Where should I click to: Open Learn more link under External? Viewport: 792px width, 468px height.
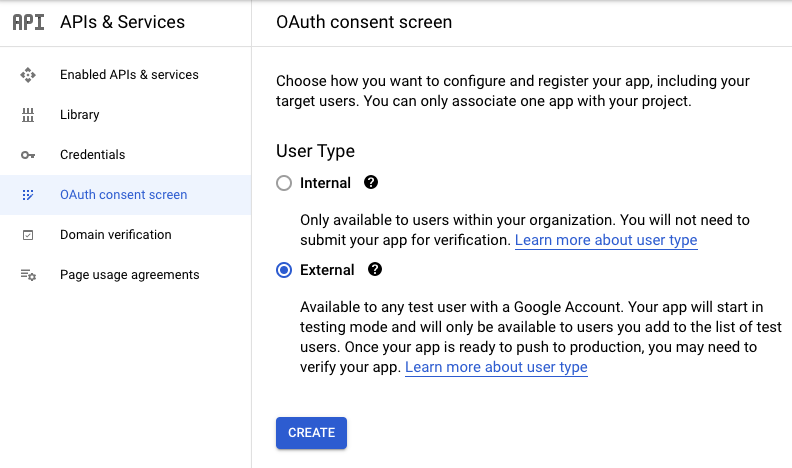pyautogui.click(x=496, y=367)
